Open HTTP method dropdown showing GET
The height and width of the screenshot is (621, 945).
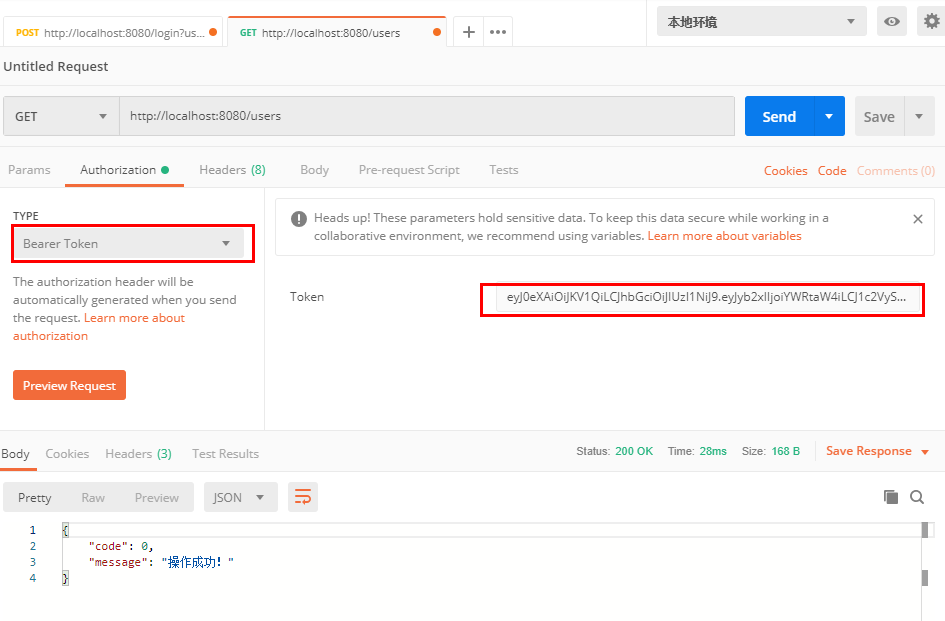(x=61, y=116)
